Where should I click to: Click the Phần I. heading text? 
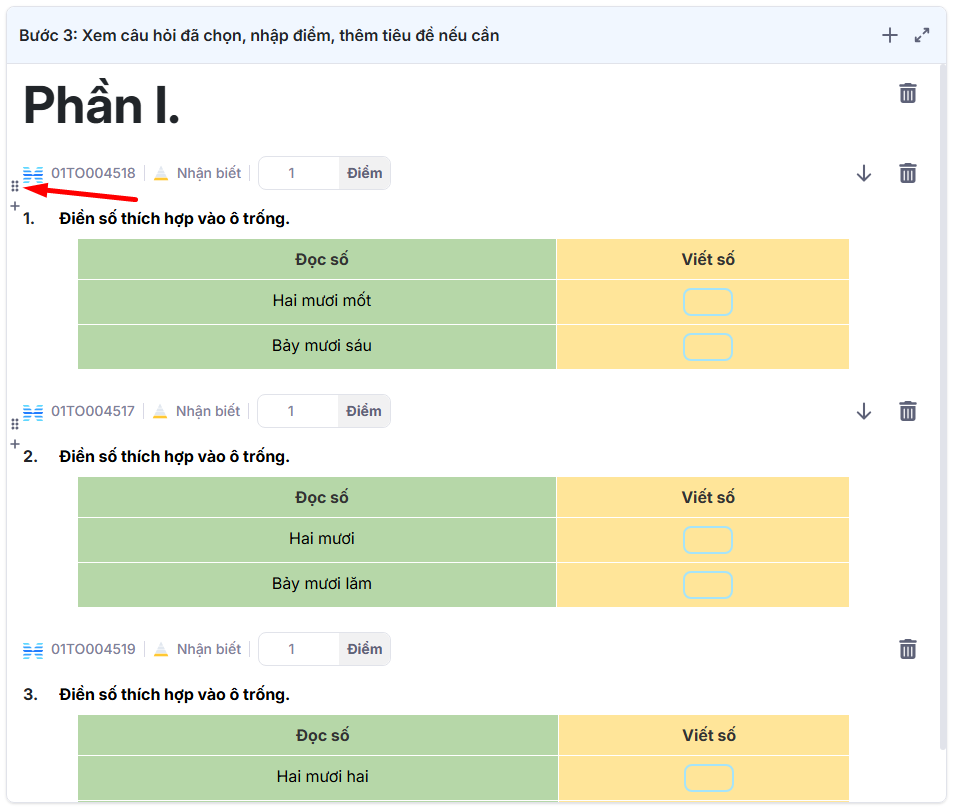click(101, 105)
